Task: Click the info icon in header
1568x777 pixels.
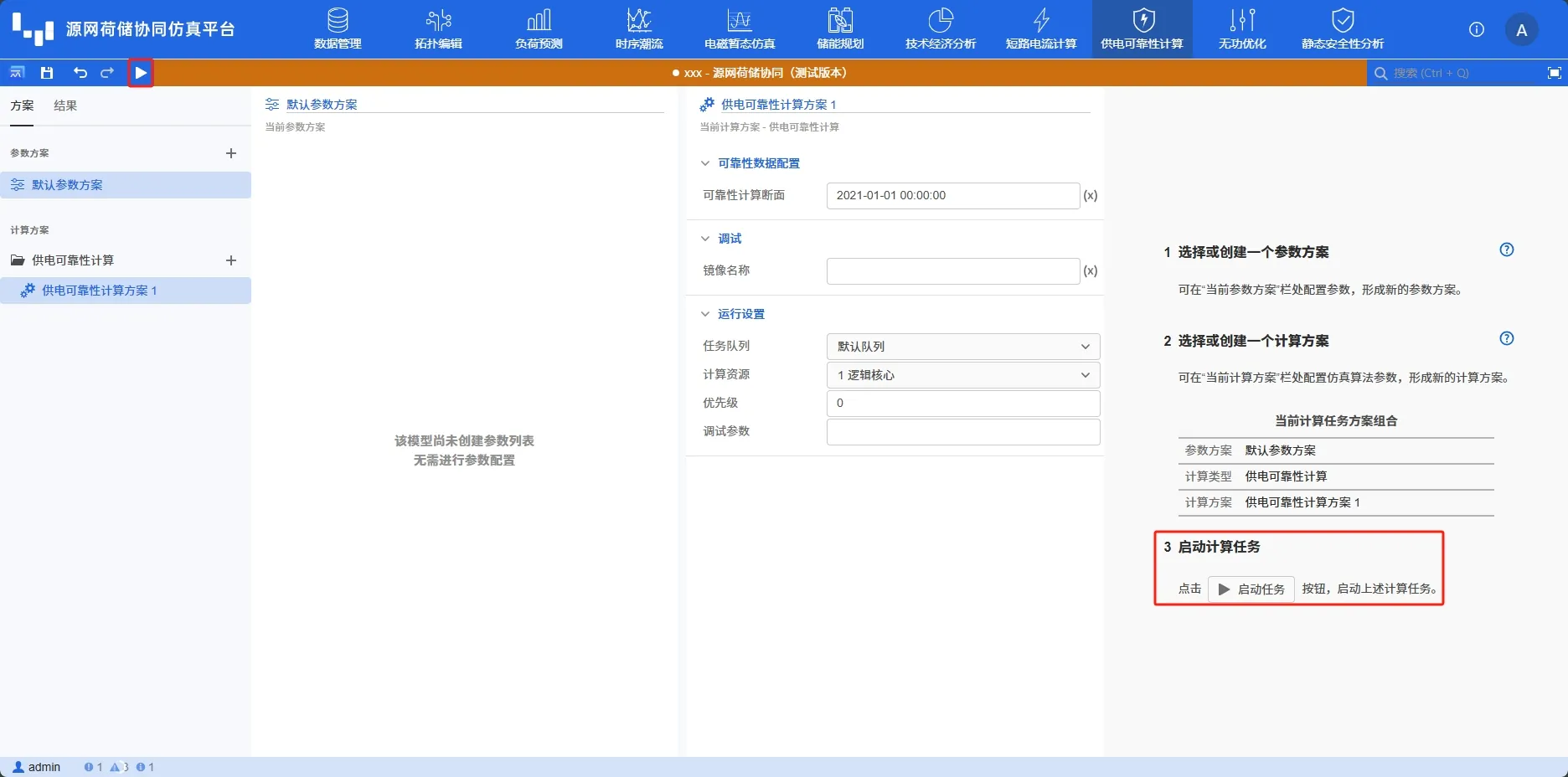Action: (1477, 29)
